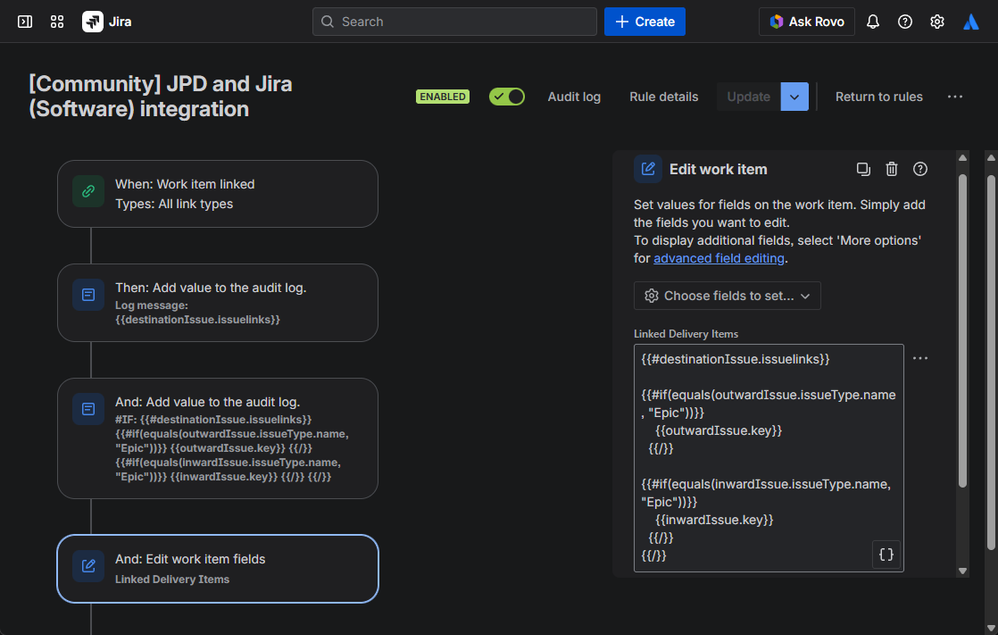Click Return to rules

tap(878, 97)
